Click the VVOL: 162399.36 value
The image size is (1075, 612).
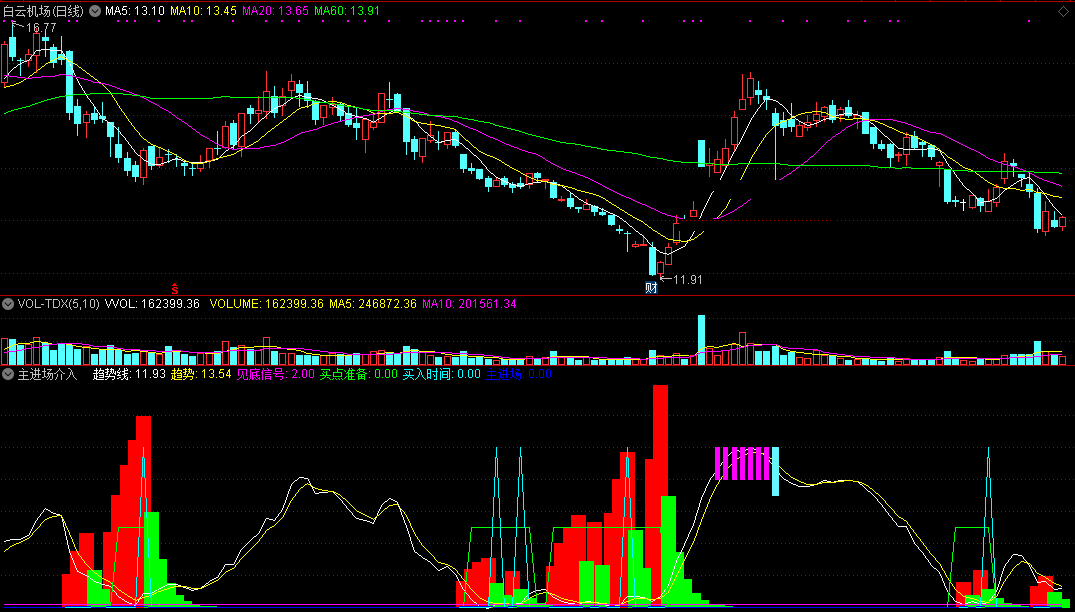[x=152, y=303]
